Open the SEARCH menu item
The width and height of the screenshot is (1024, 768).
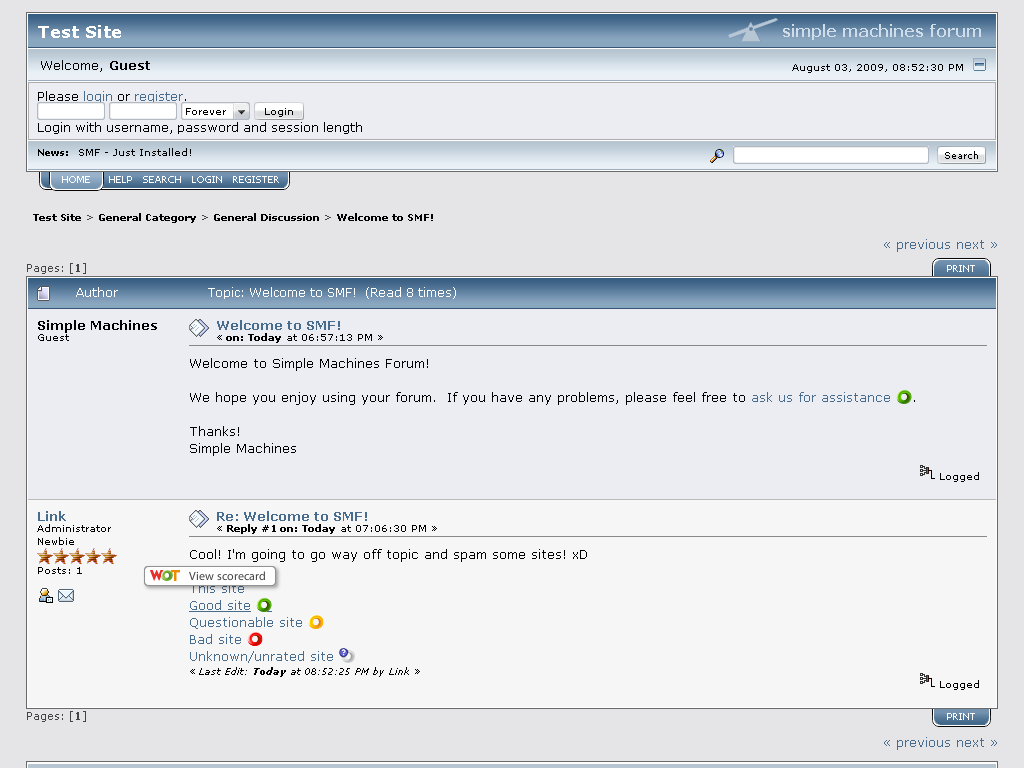tap(162, 180)
